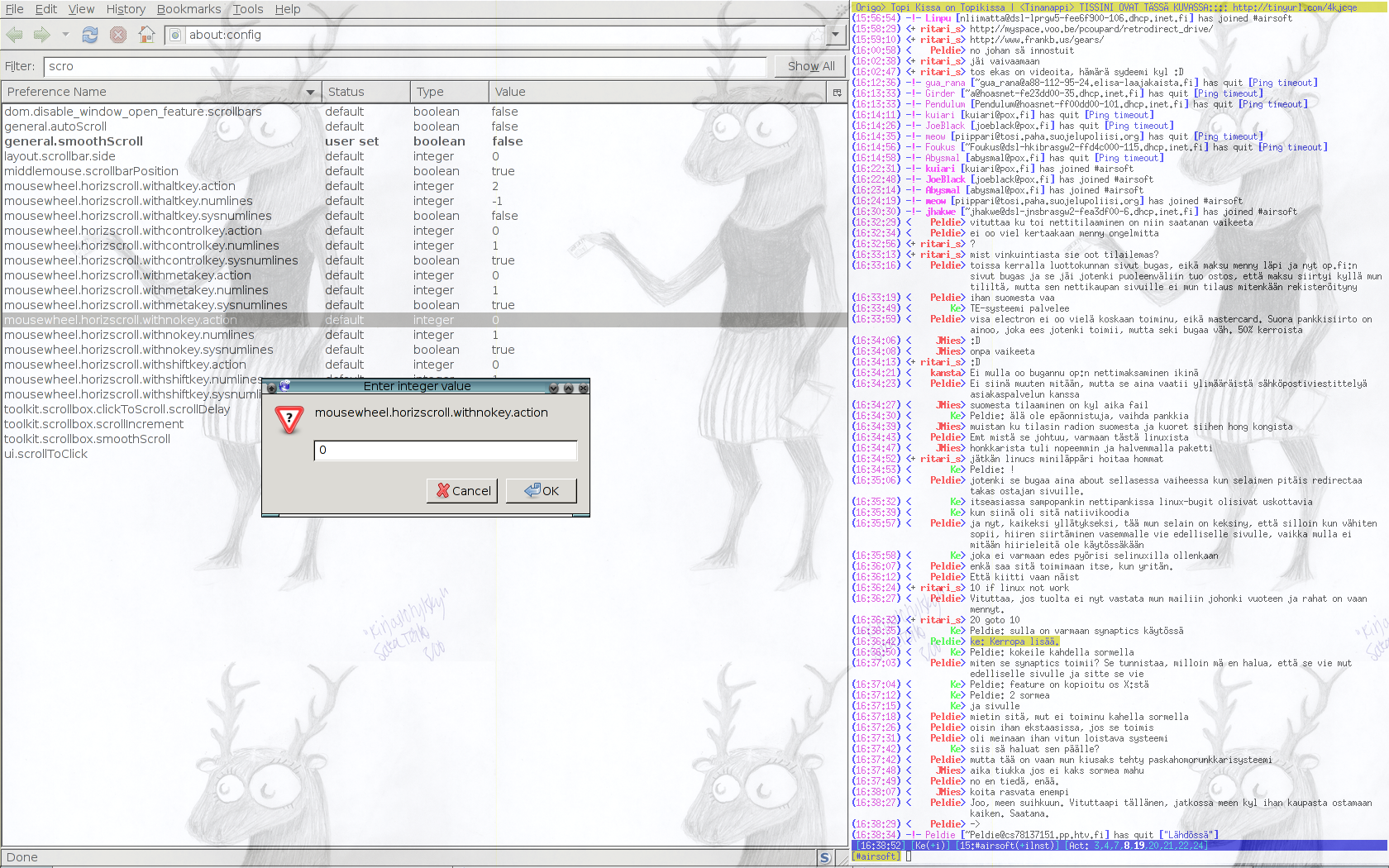Screen dimensions: 1389x868
Task: Click the Stop loading icon
Action: (x=118, y=35)
